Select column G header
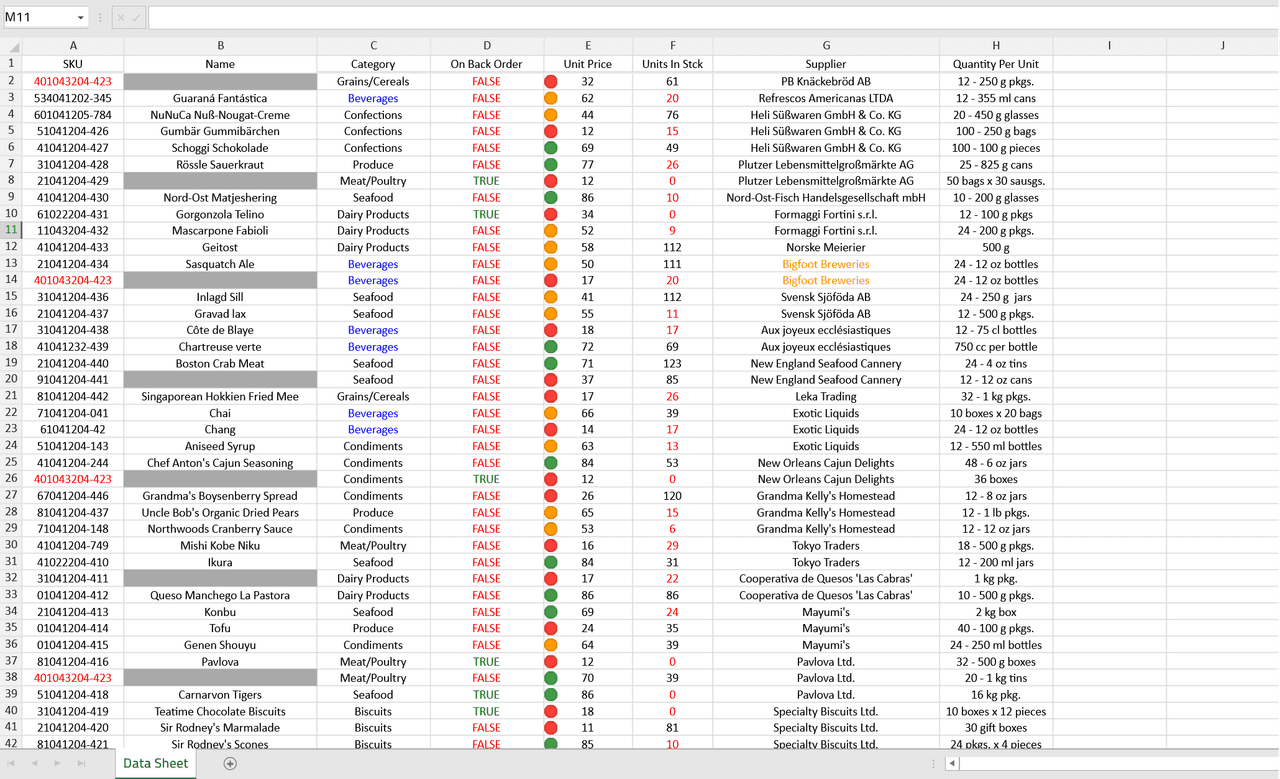Image resolution: width=1280 pixels, height=779 pixels. tap(826, 46)
